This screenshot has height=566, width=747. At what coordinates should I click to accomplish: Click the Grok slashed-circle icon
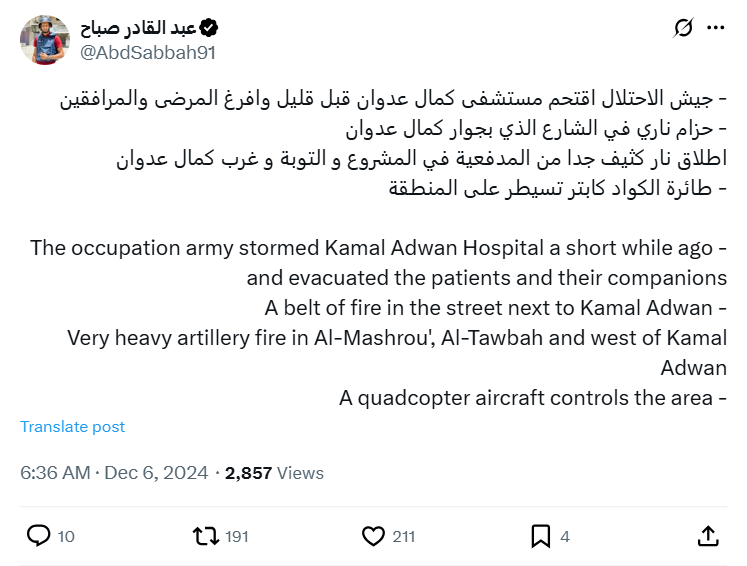pos(683,28)
